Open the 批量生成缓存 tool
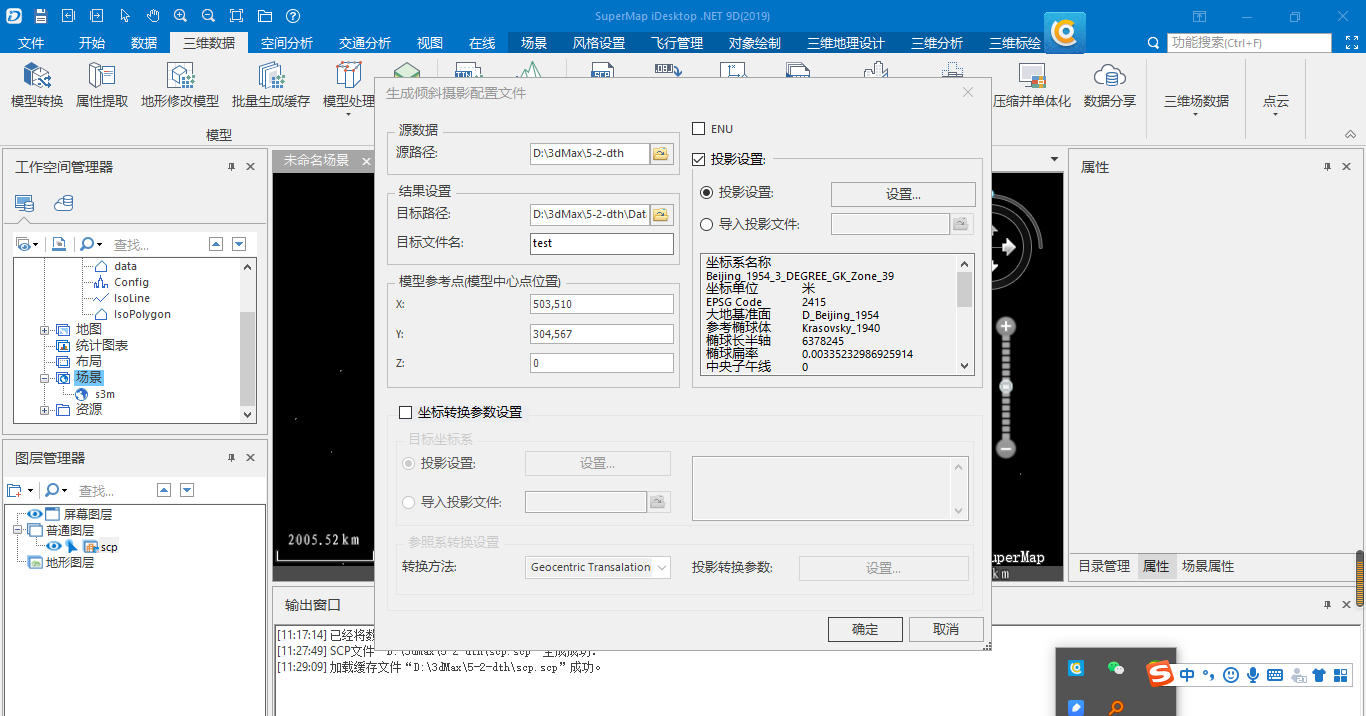Image resolution: width=1366 pixels, height=716 pixels. pyautogui.click(x=271, y=86)
